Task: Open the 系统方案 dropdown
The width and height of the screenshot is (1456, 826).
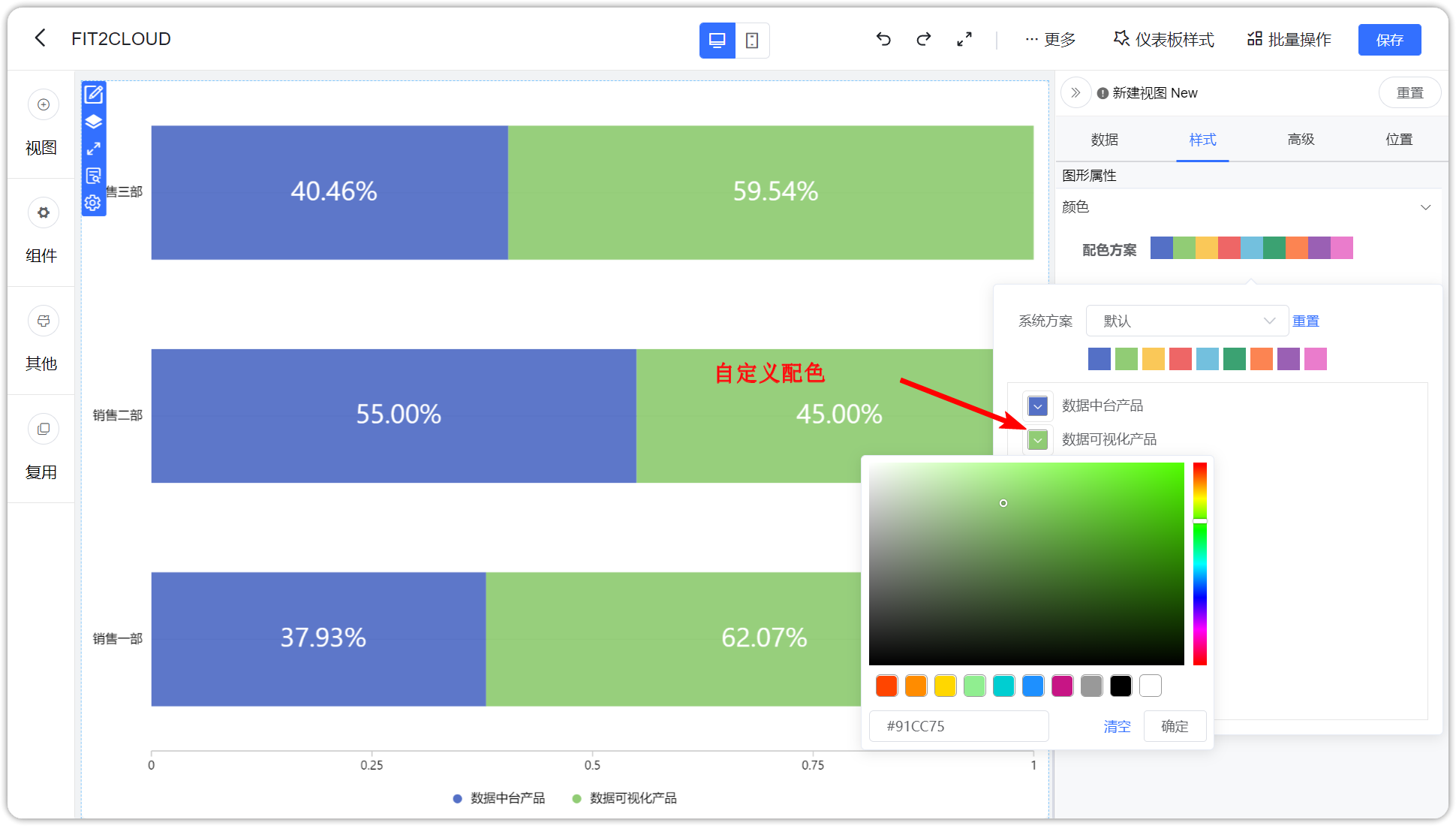Action: pos(1187,321)
